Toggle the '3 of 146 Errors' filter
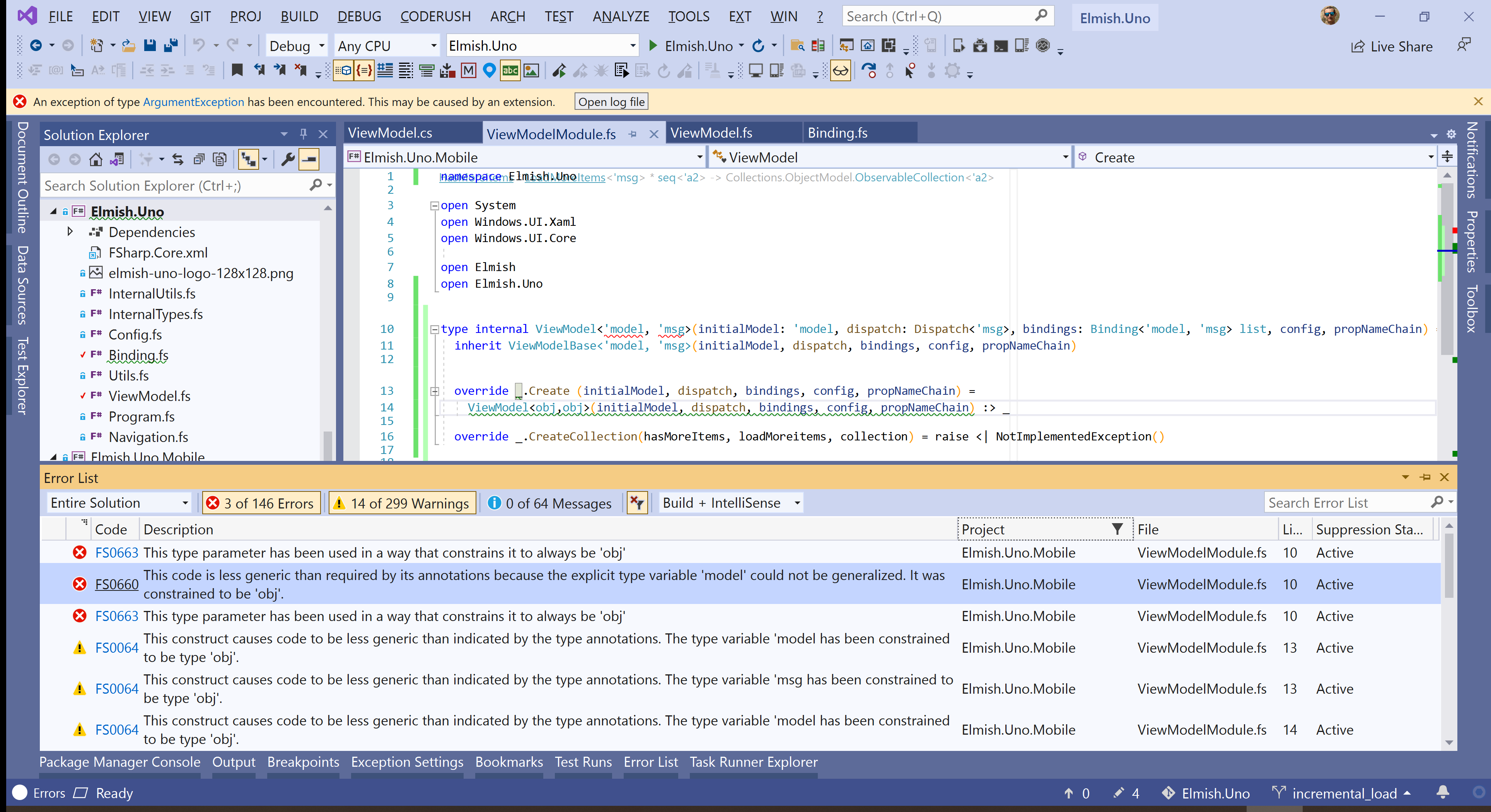 (x=261, y=502)
